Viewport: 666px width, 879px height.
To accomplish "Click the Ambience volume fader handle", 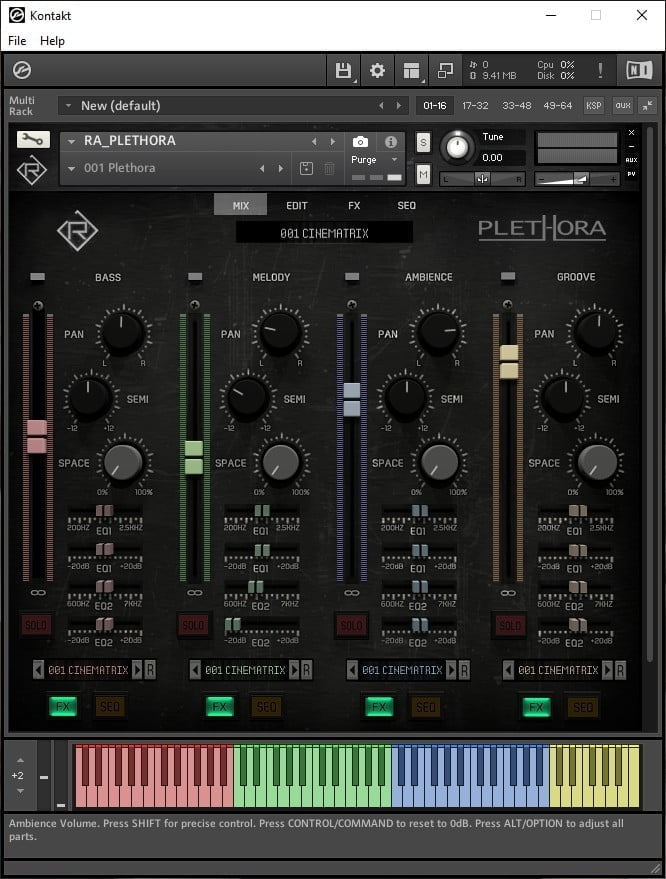I will click(x=351, y=399).
